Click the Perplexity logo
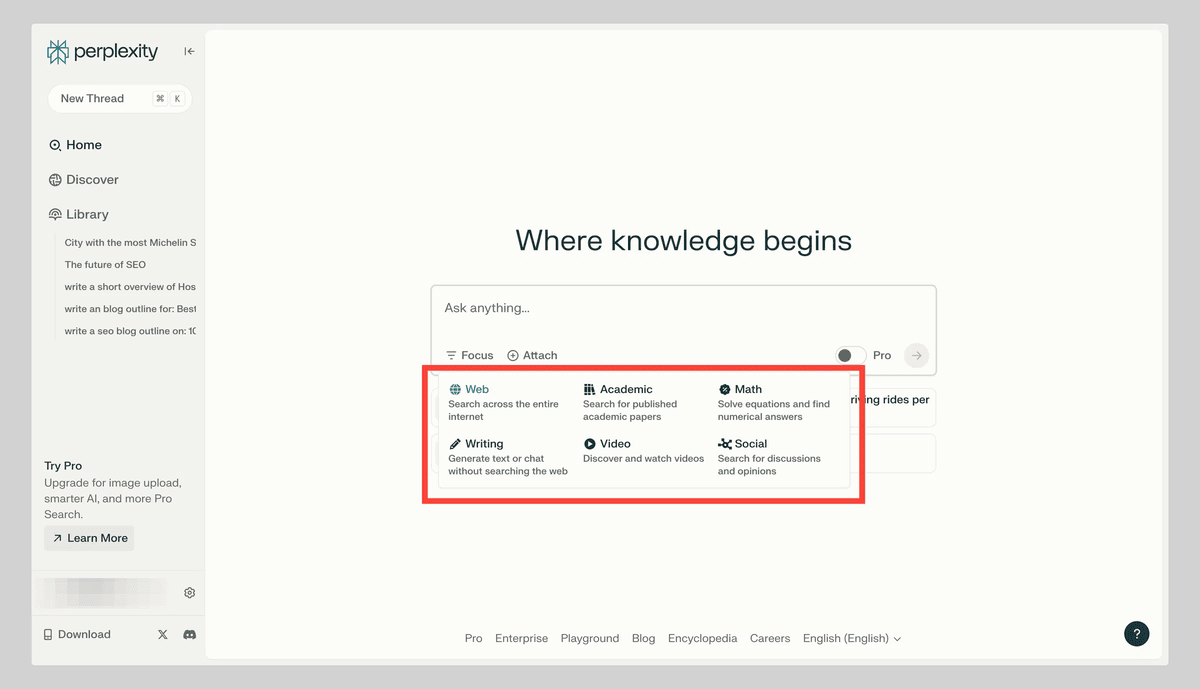This screenshot has width=1200, height=689. tap(103, 52)
